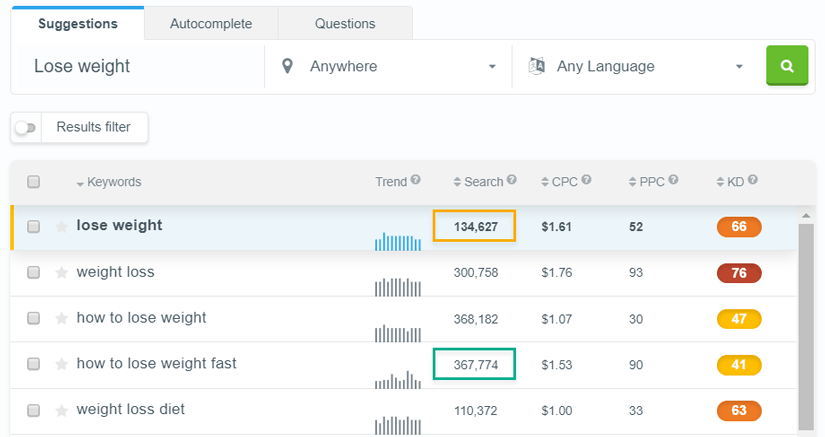The width and height of the screenshot is (825, 437).
Task: Star the 'how to lose weight fast' keyword
Action: pyautogui.click(x=61, y=365)
